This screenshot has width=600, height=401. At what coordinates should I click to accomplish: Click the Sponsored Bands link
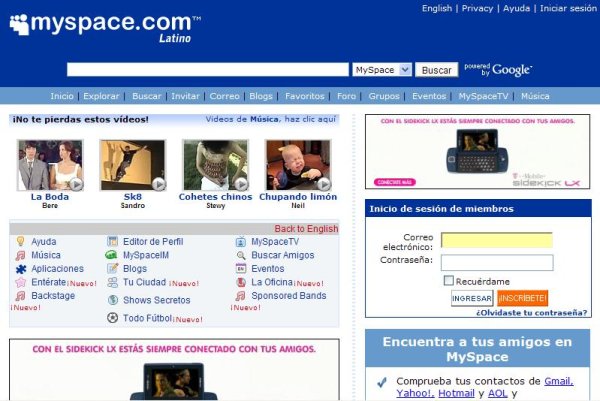(289, 296)
